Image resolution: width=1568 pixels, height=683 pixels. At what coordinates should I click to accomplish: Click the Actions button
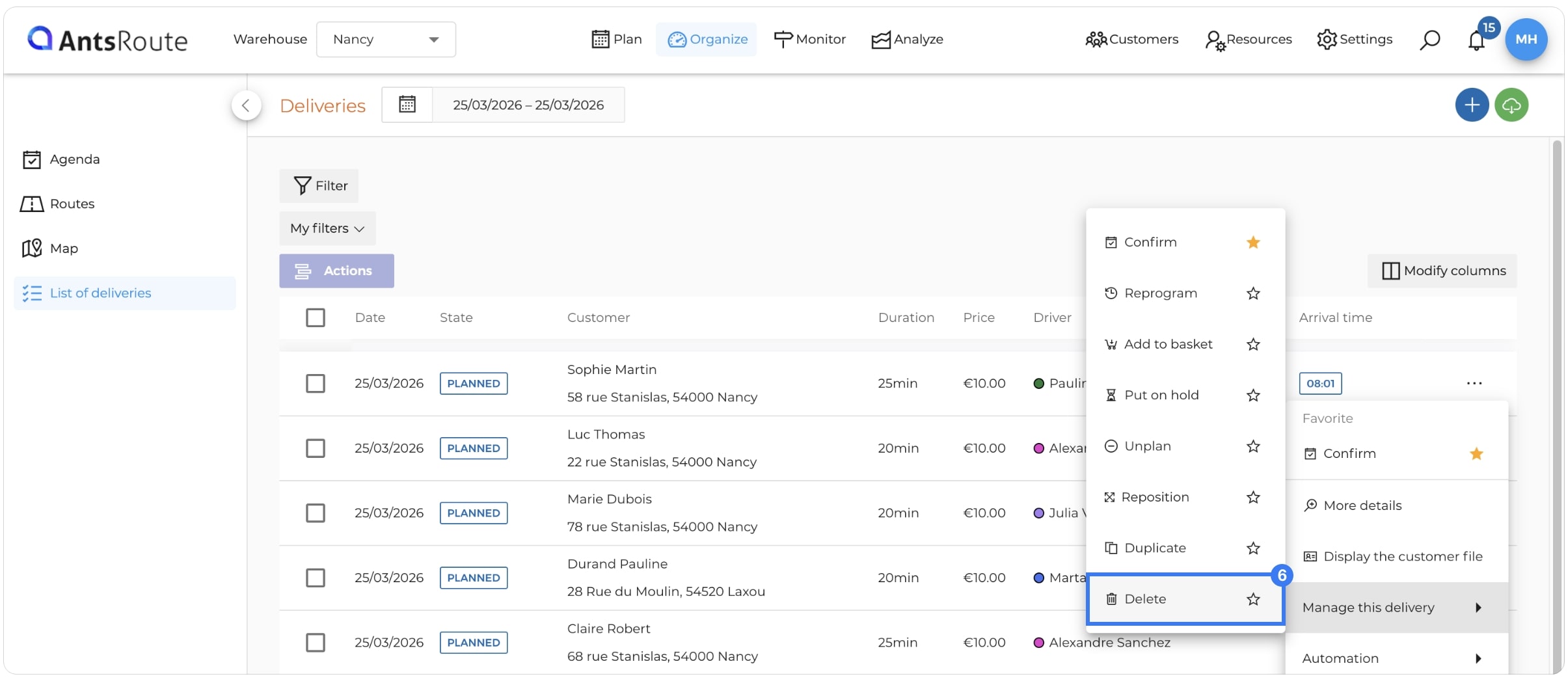click(336, 271)
